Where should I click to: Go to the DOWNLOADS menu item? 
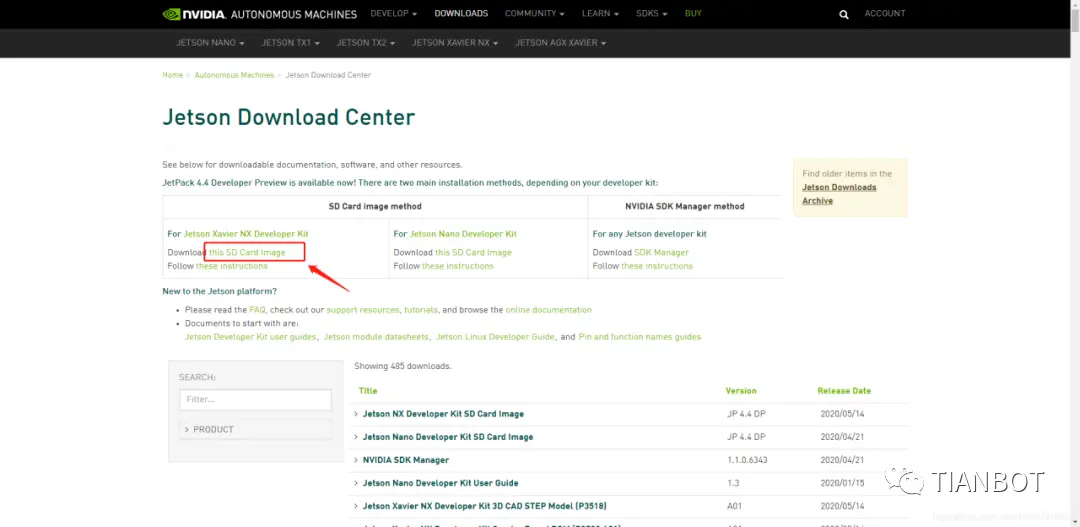point(461,14)
